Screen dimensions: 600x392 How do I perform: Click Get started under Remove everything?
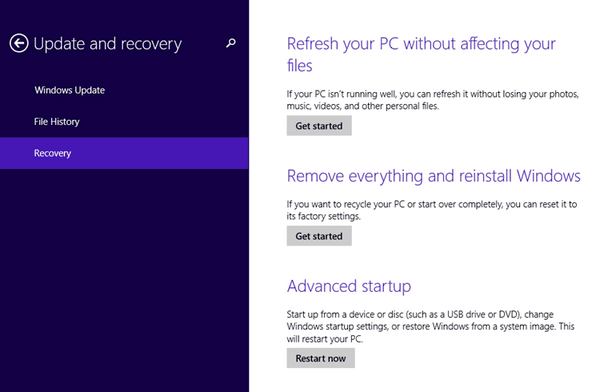319,236
